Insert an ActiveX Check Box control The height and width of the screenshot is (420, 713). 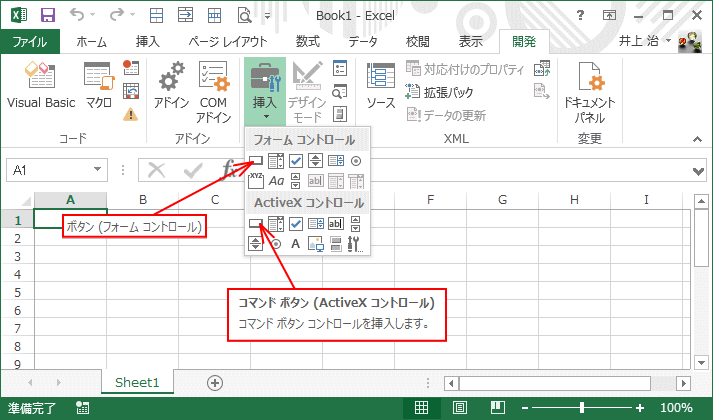pyautogui.click(x=296, y=223)
